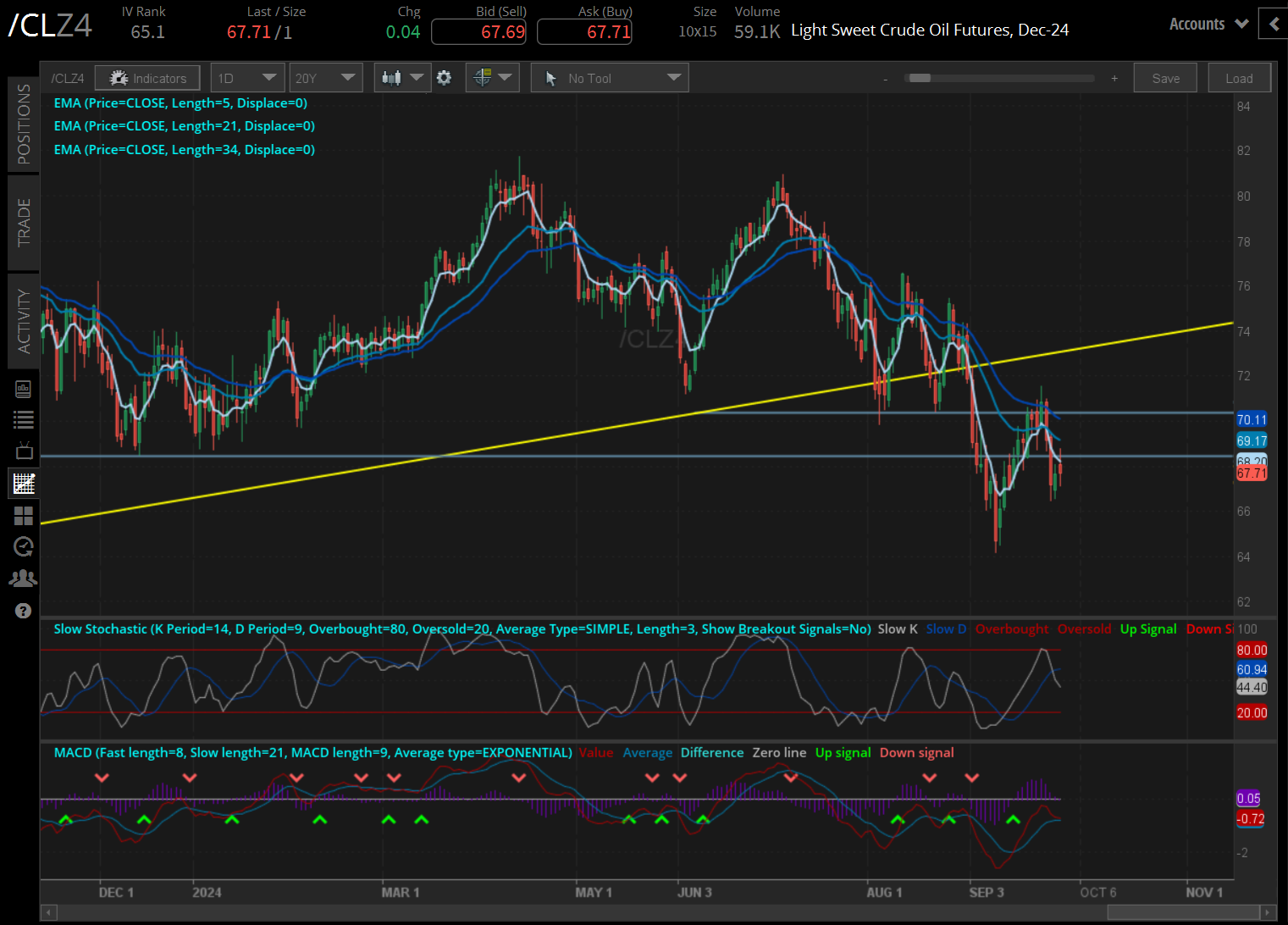Open the candlestick chart type dropdown
The height and width of the screenshot is (925, 1288).
[402, 78]
